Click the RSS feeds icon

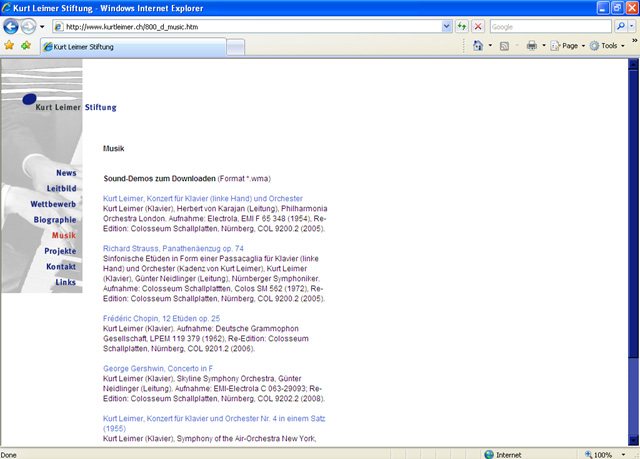pos(505,46)
